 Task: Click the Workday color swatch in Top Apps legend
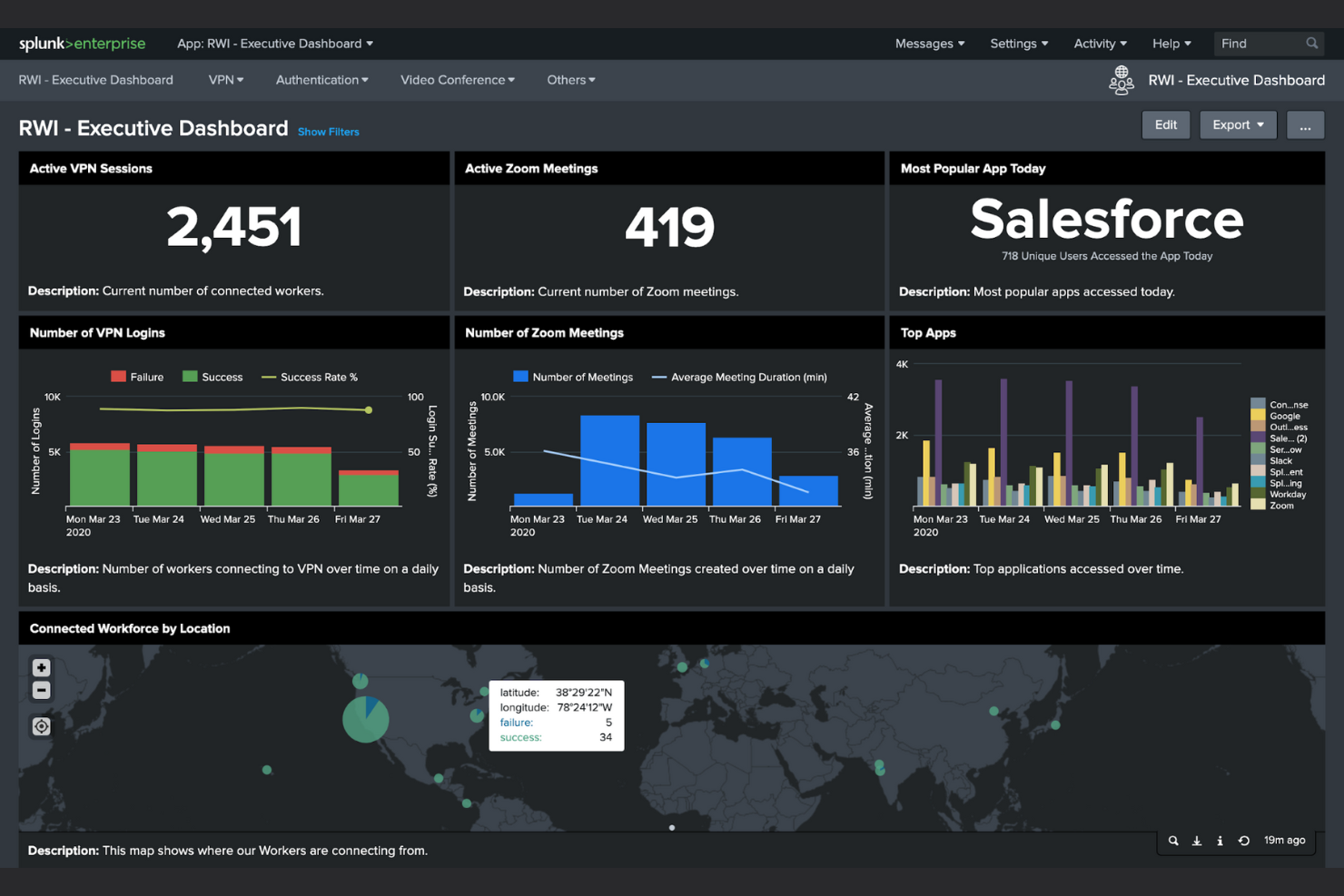click(1258, 494)
